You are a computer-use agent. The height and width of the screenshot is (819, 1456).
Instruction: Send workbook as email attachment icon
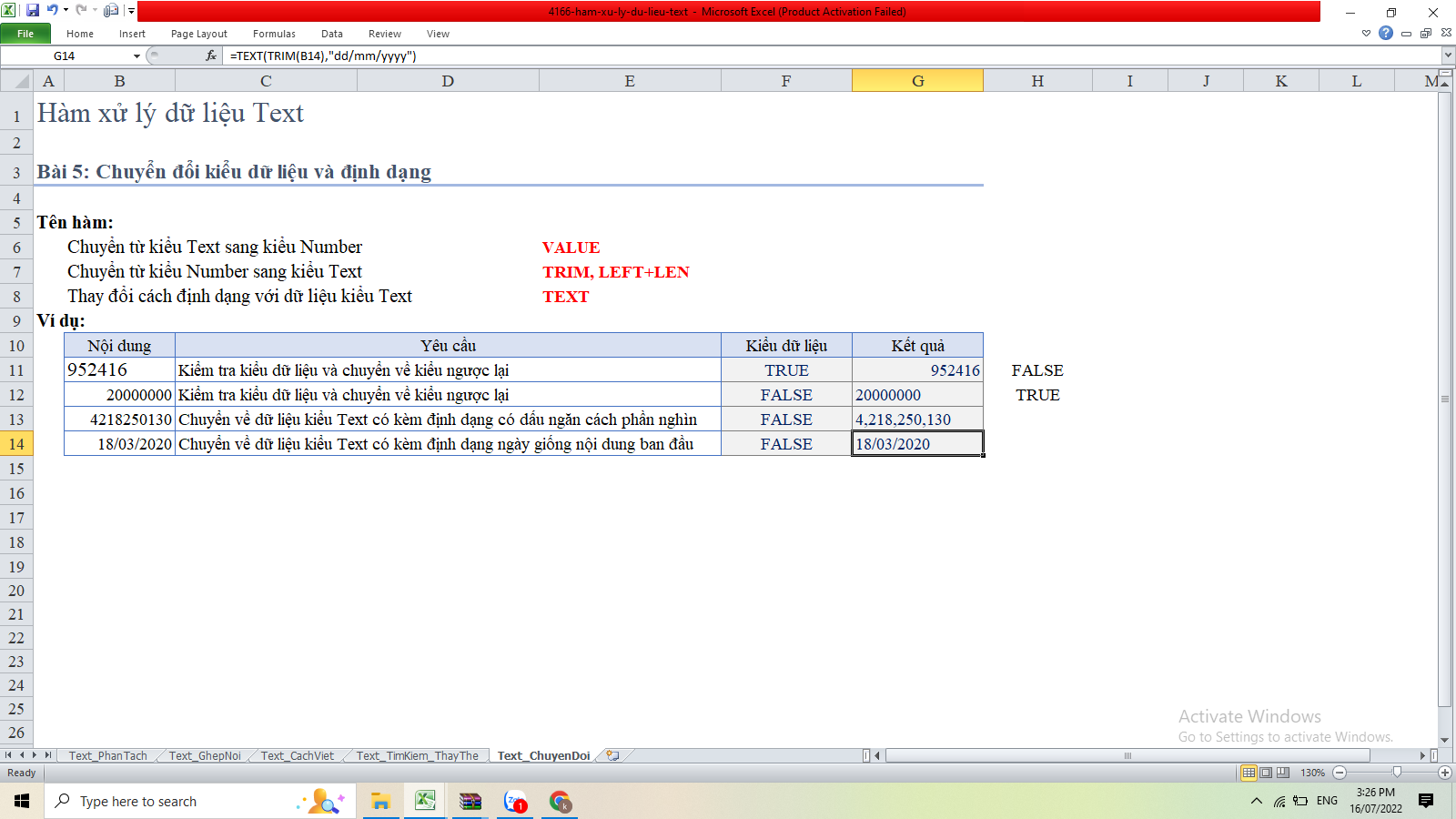click(x=111, y=11)
